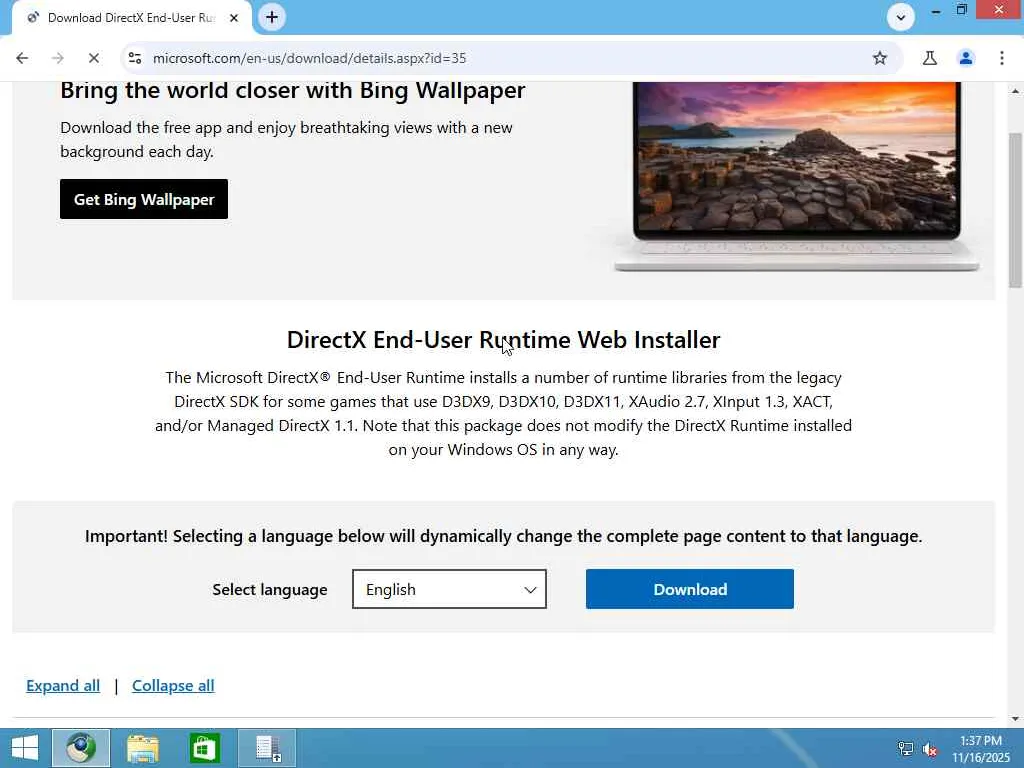Screen dimensions: 1024x768
Task: Open the Chrome three-dot menu
Action: pos(1002,58)
